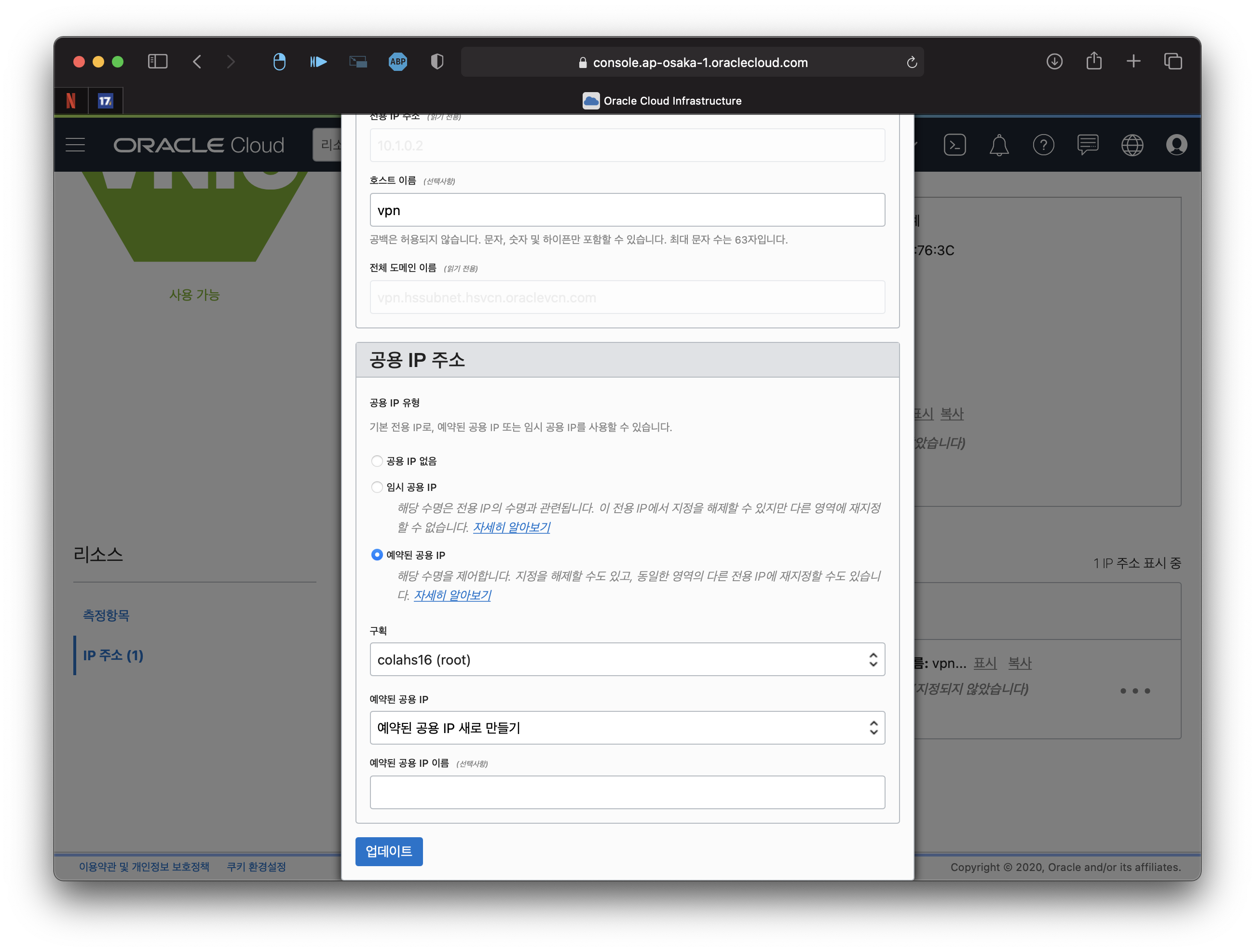The height and width of the screenshot is (952, 1255).
Task: Open the Cloud Shell terminal icon
Action: click(x=955, y=145)
